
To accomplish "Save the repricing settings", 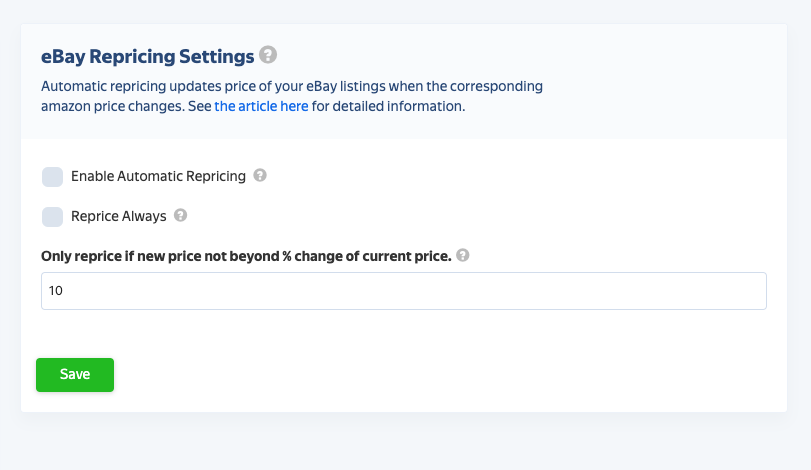I will (75, 375).
